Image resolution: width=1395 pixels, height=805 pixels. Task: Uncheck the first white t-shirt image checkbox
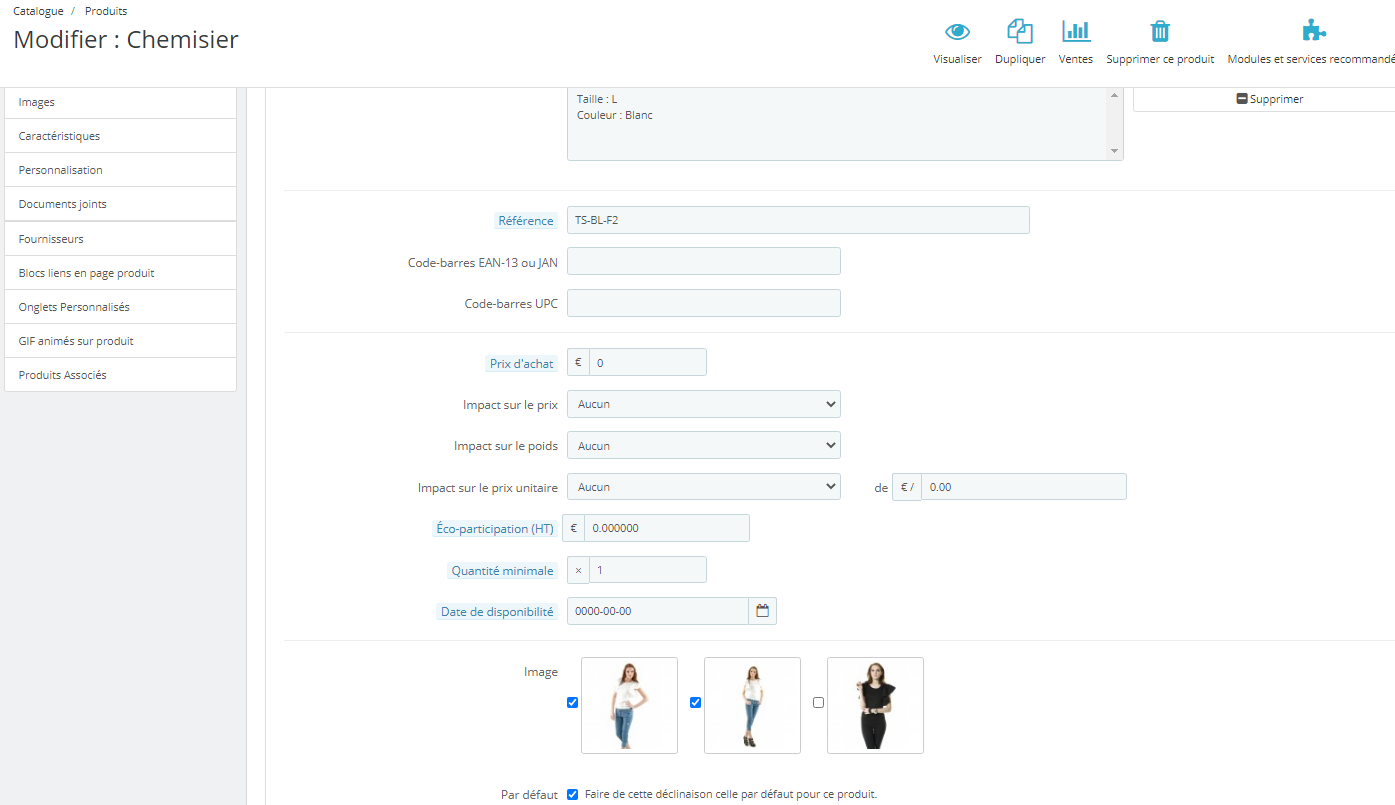[x=573, y=703]
